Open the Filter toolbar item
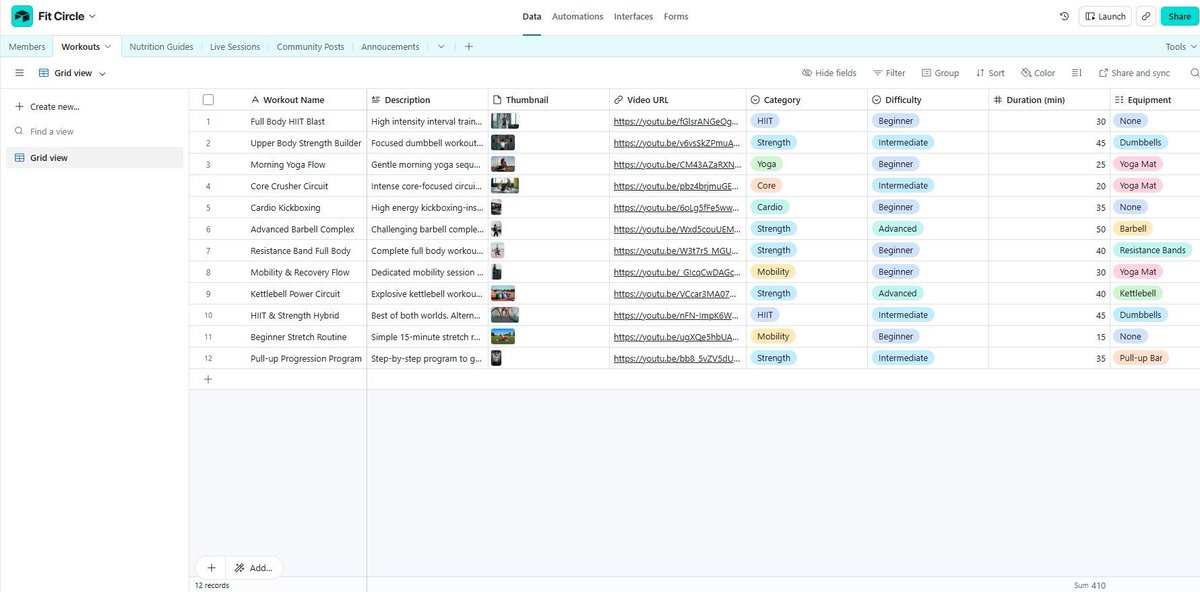The height and width of the screenshot is (592, 1200). [889, 73]
